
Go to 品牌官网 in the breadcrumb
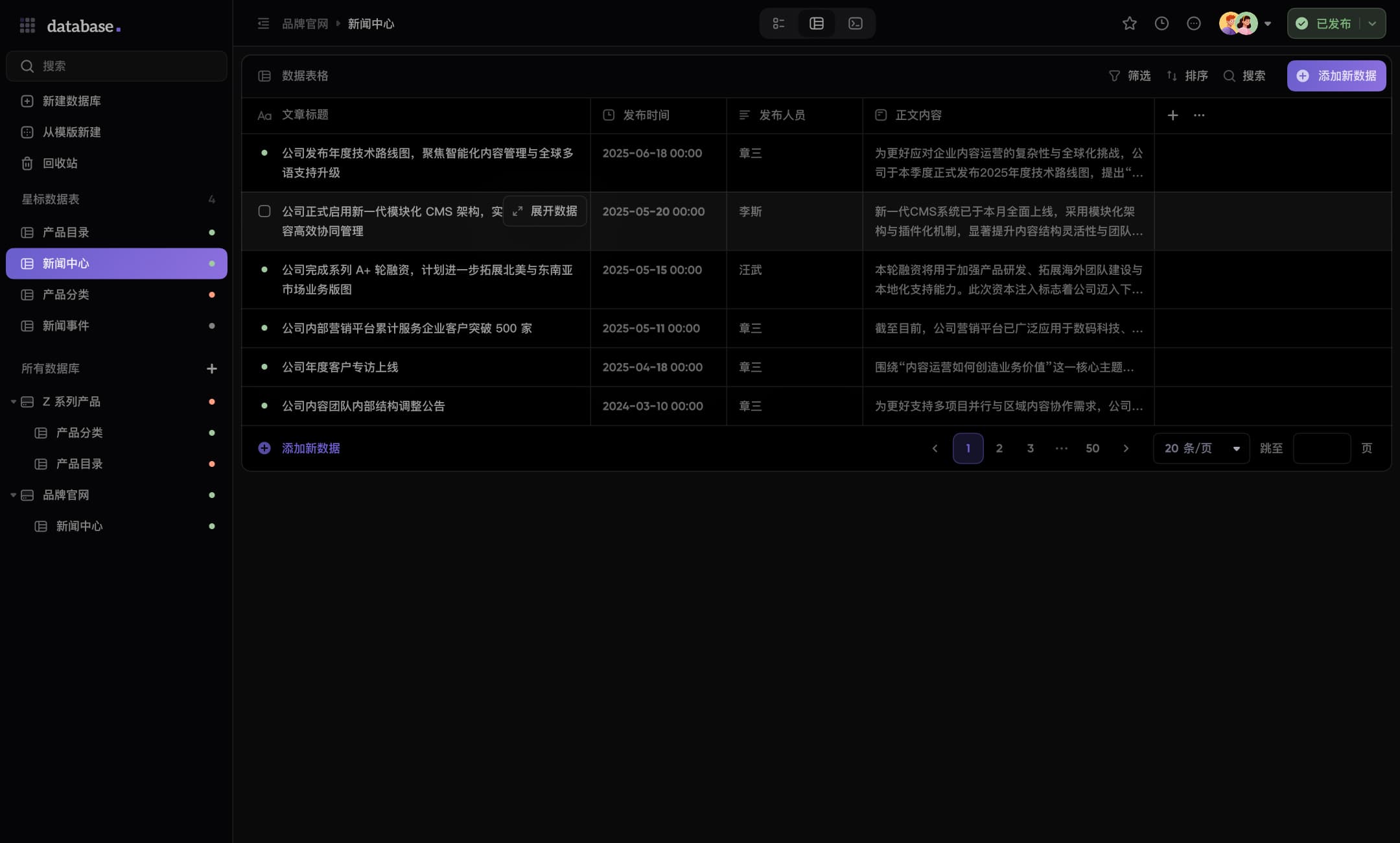pos(305,23)
